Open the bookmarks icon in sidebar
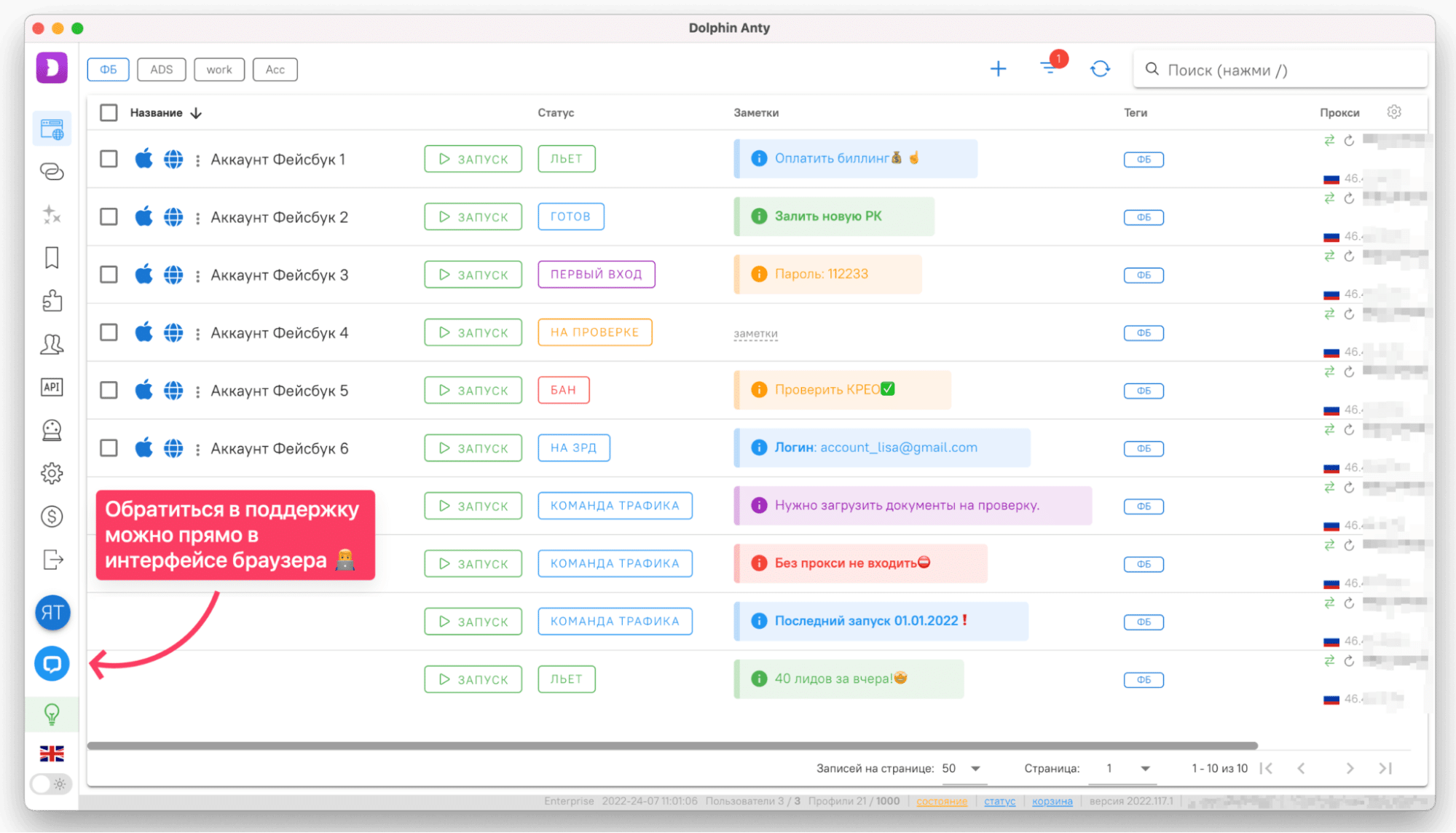 (x=52, y=257)
